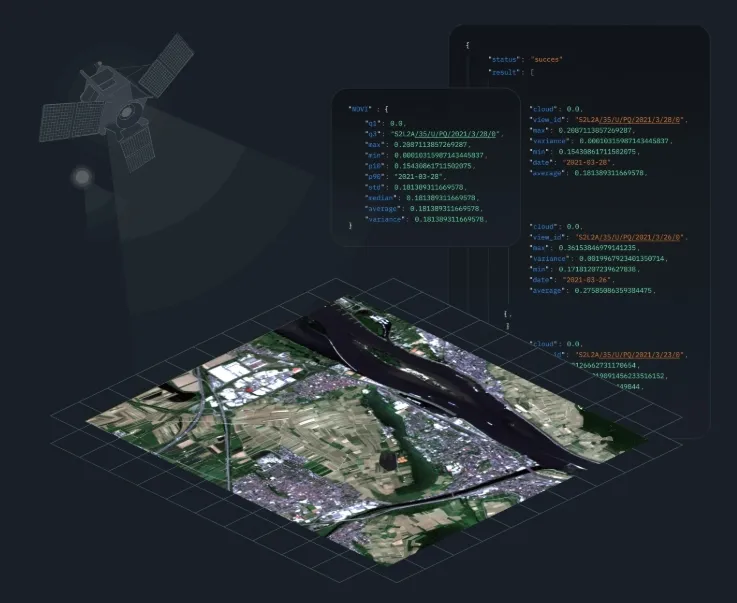Click the "cloud" line of the 3/23 result entry
This screenshot has width=737, height=603.
tap(557, 344)
